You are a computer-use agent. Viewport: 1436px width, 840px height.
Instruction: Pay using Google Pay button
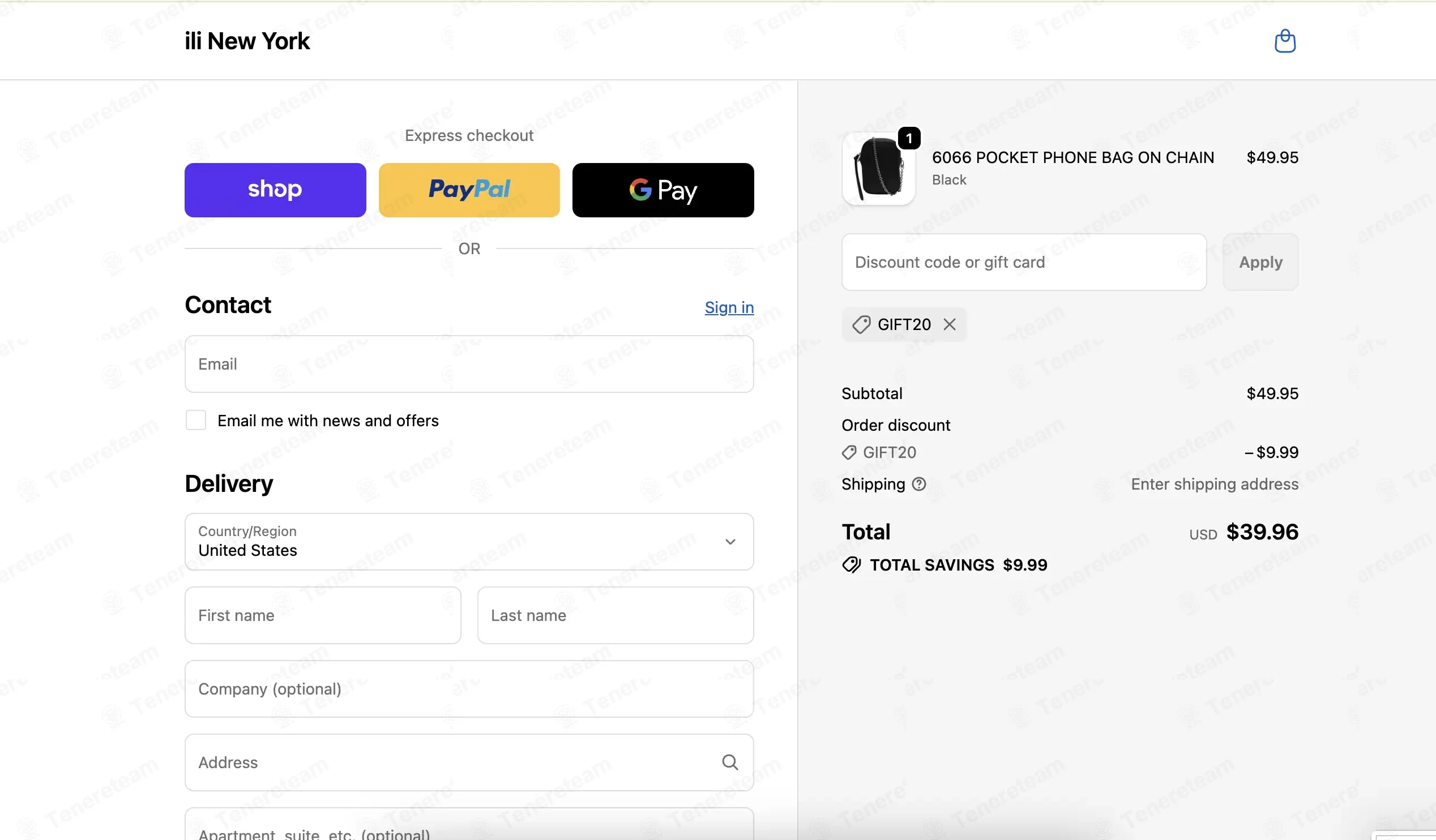(663, 190)
